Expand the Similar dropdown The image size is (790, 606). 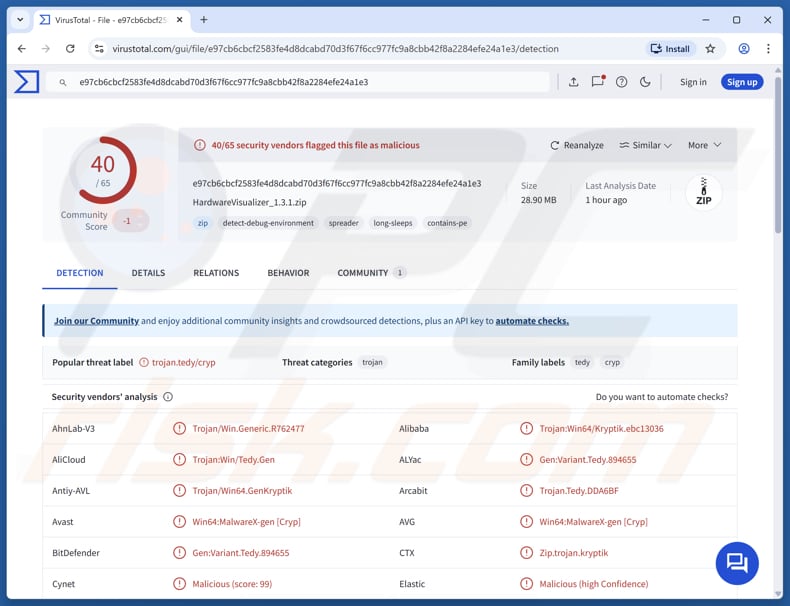(x=645, y=145)
